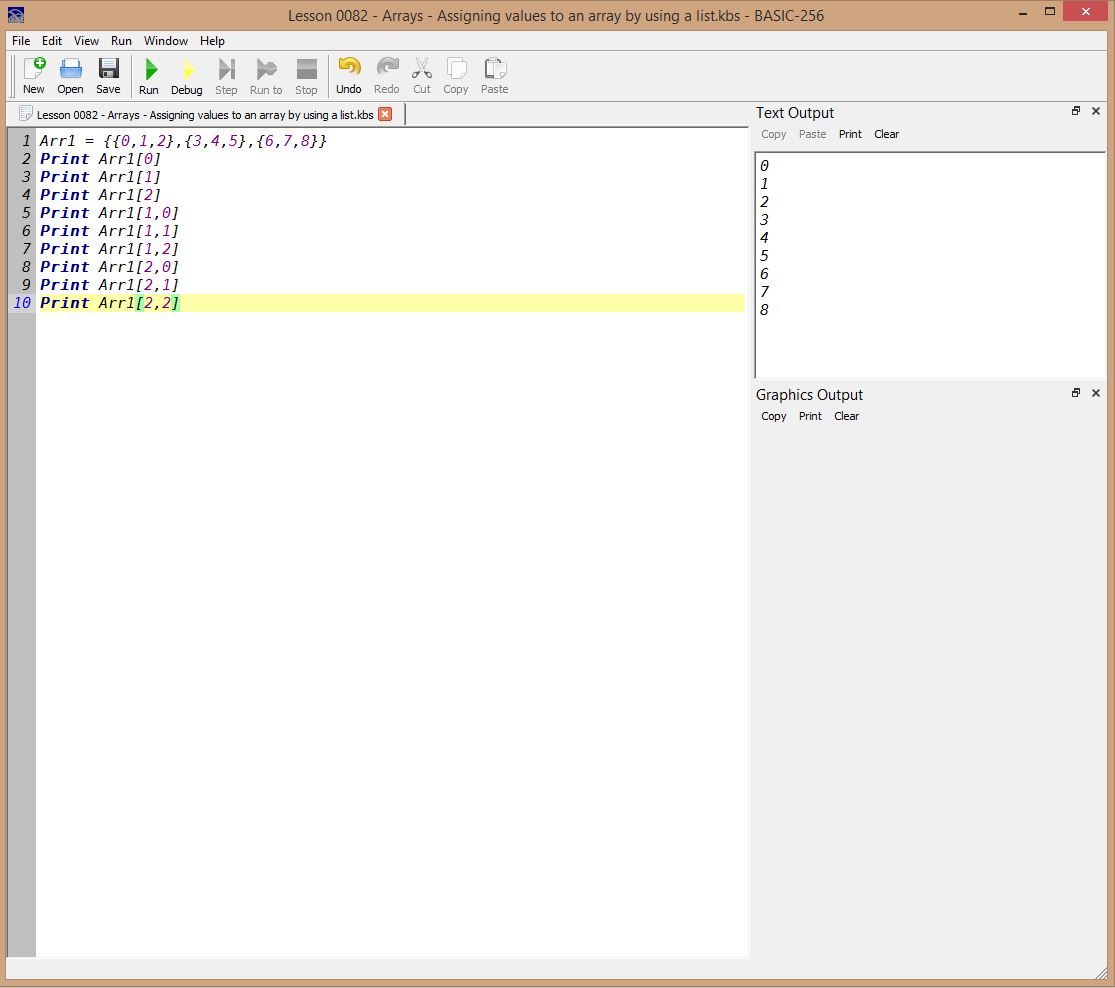Screen dimensions: 1115x988
Task: Click the code line Print Arr1[0]
Action: point(100,159)
